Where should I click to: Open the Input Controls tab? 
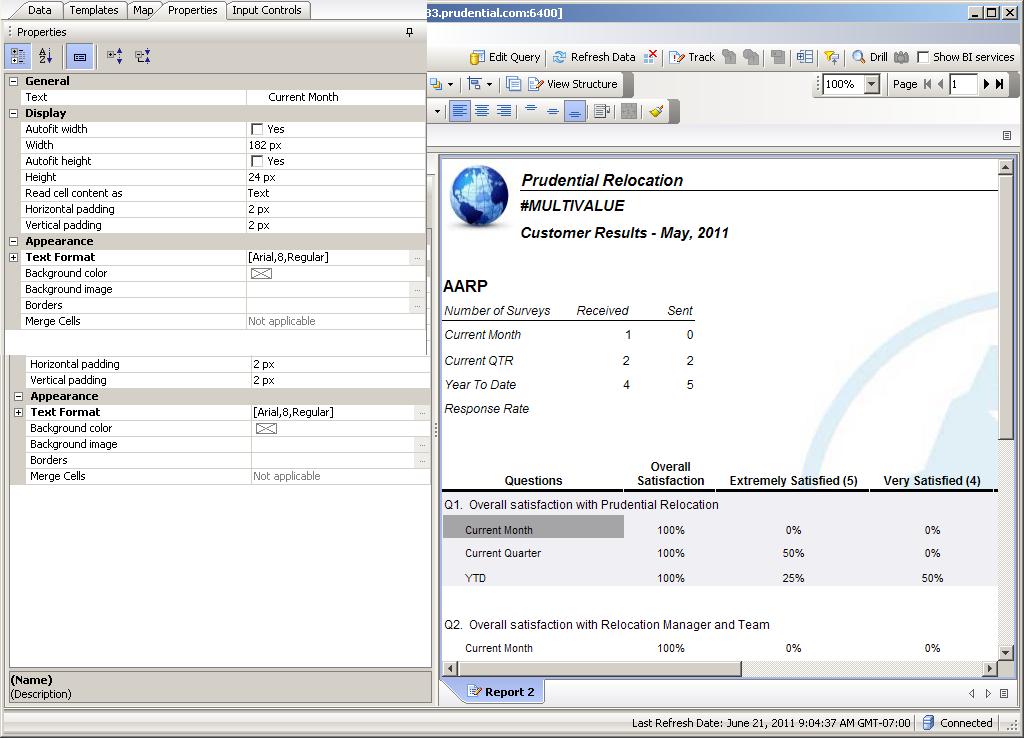(x=267, y=10)
